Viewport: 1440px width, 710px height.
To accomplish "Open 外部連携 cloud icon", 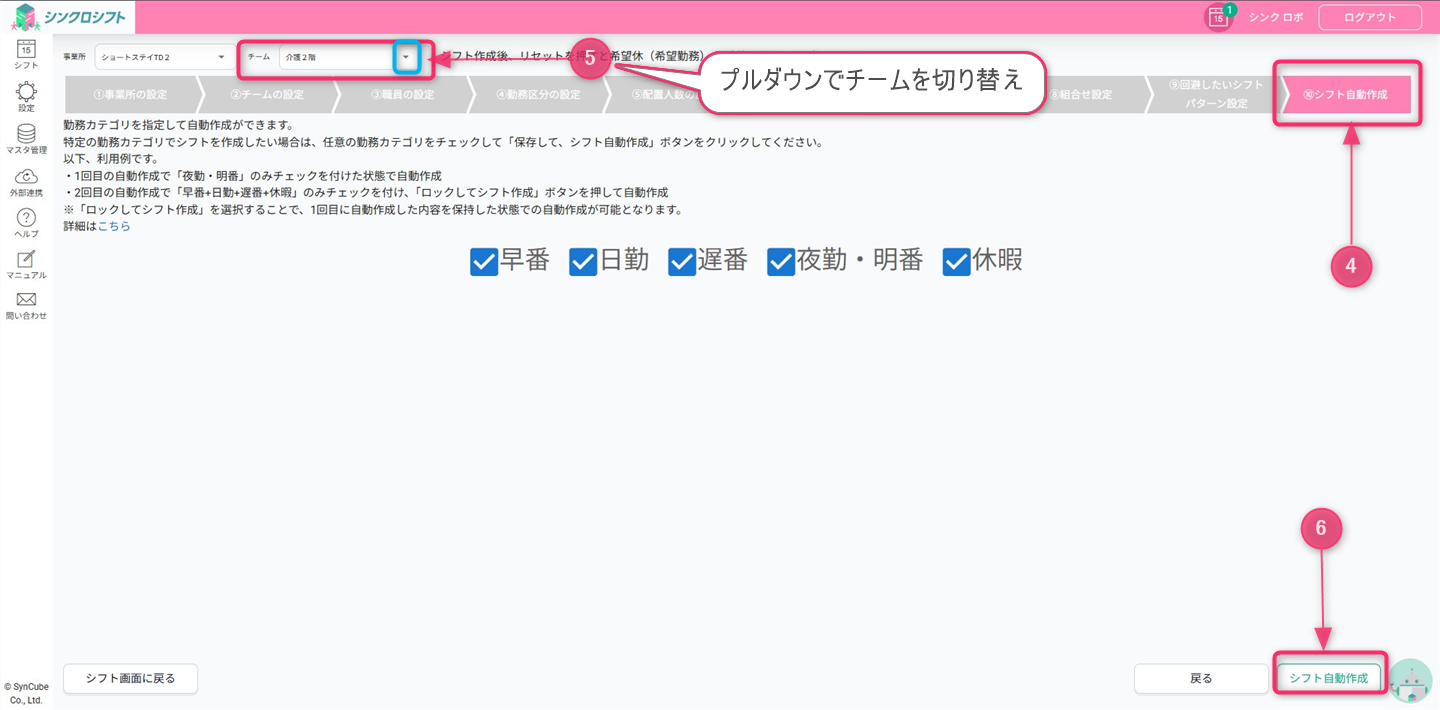I will (x=26, y=177).
